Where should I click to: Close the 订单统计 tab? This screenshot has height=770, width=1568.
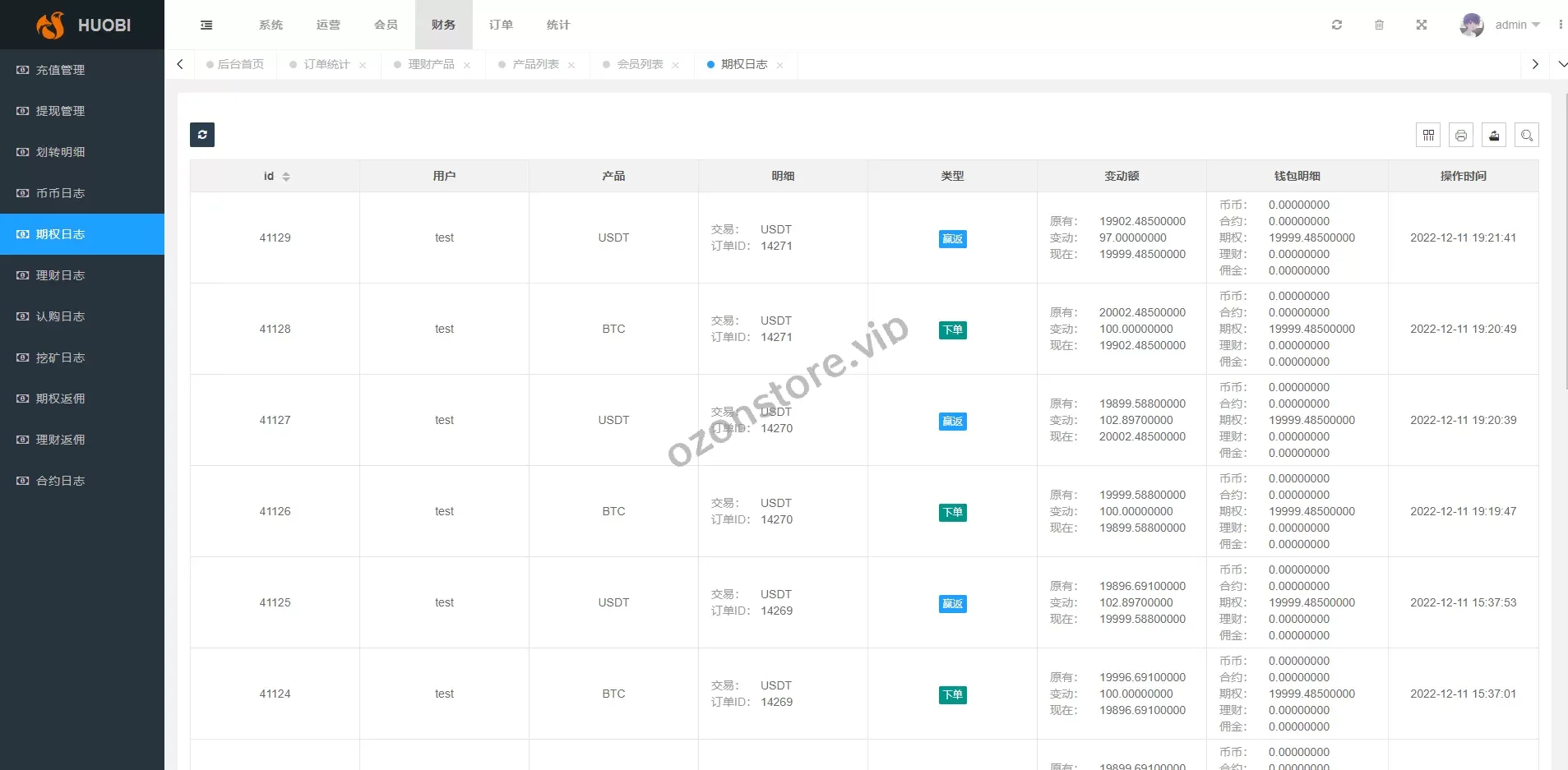(x=363, y=65)
